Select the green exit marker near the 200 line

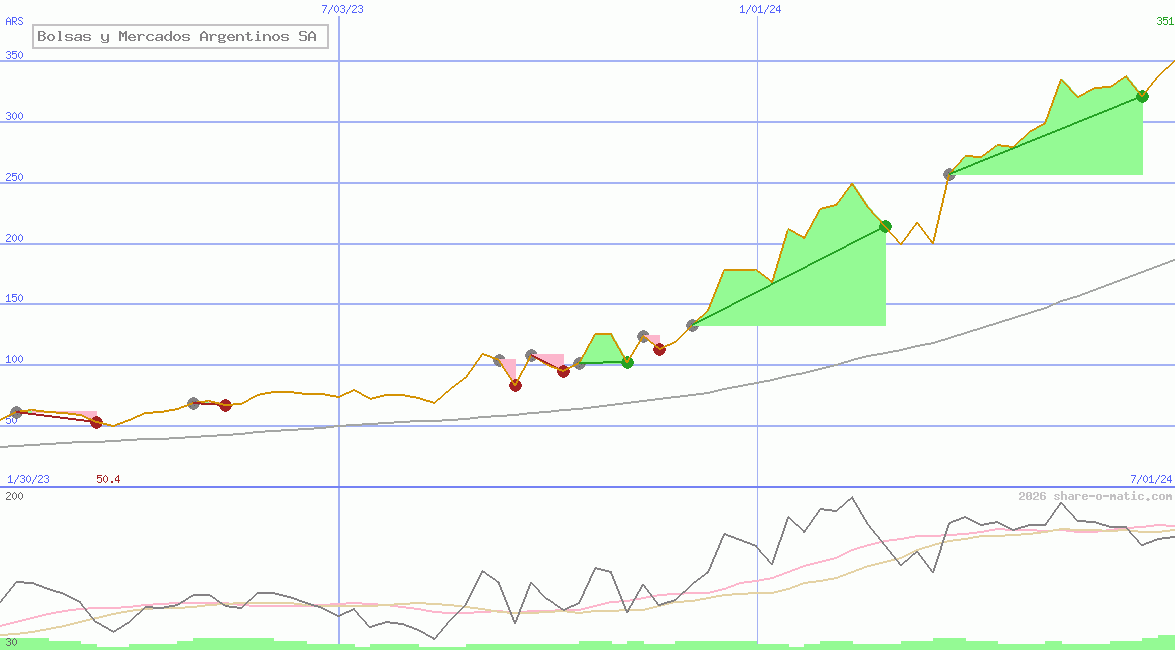[885, 226]
